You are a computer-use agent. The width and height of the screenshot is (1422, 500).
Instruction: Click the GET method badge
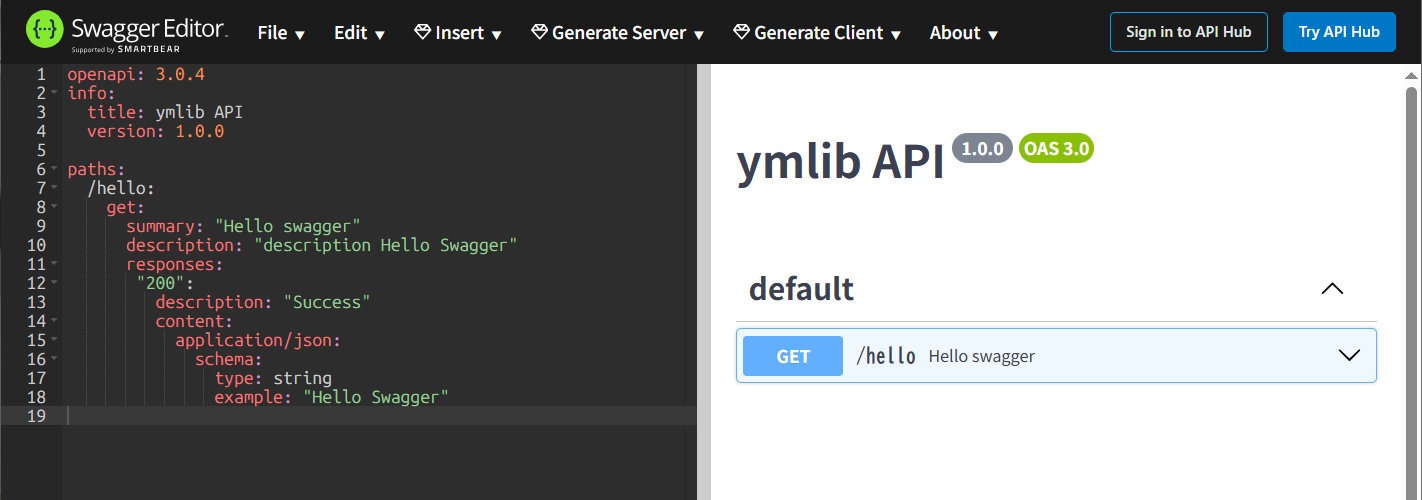click(x=793, y=356)
